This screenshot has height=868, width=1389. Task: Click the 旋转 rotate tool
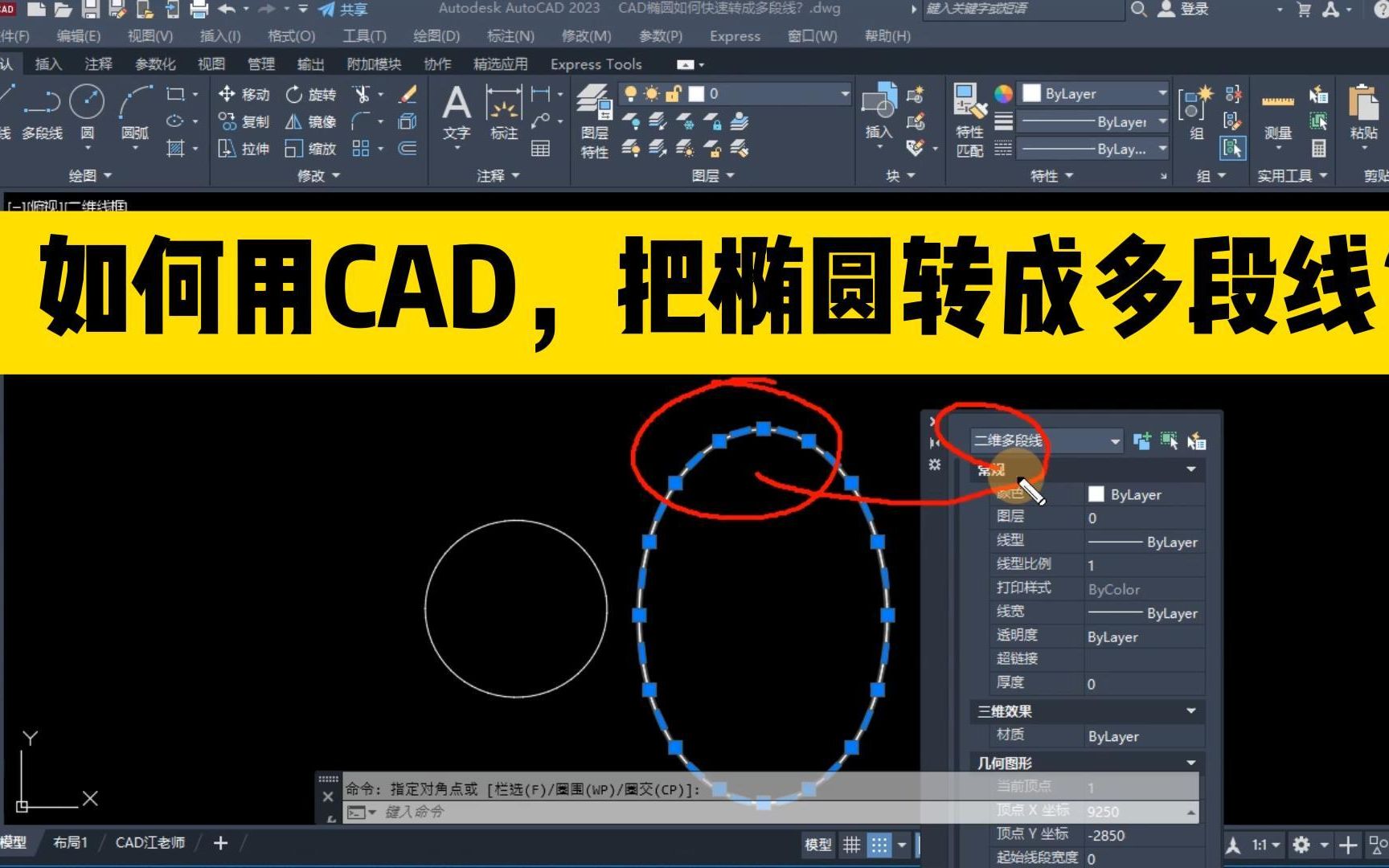point(310,94)
